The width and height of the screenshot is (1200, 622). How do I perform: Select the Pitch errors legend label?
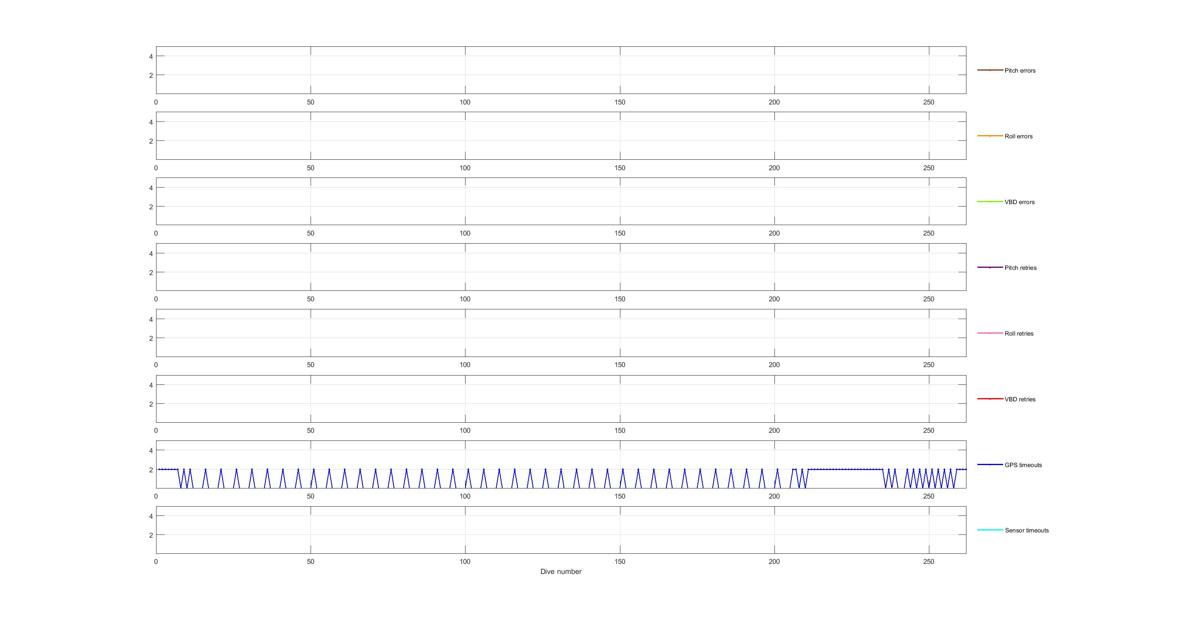point(1020,71)
